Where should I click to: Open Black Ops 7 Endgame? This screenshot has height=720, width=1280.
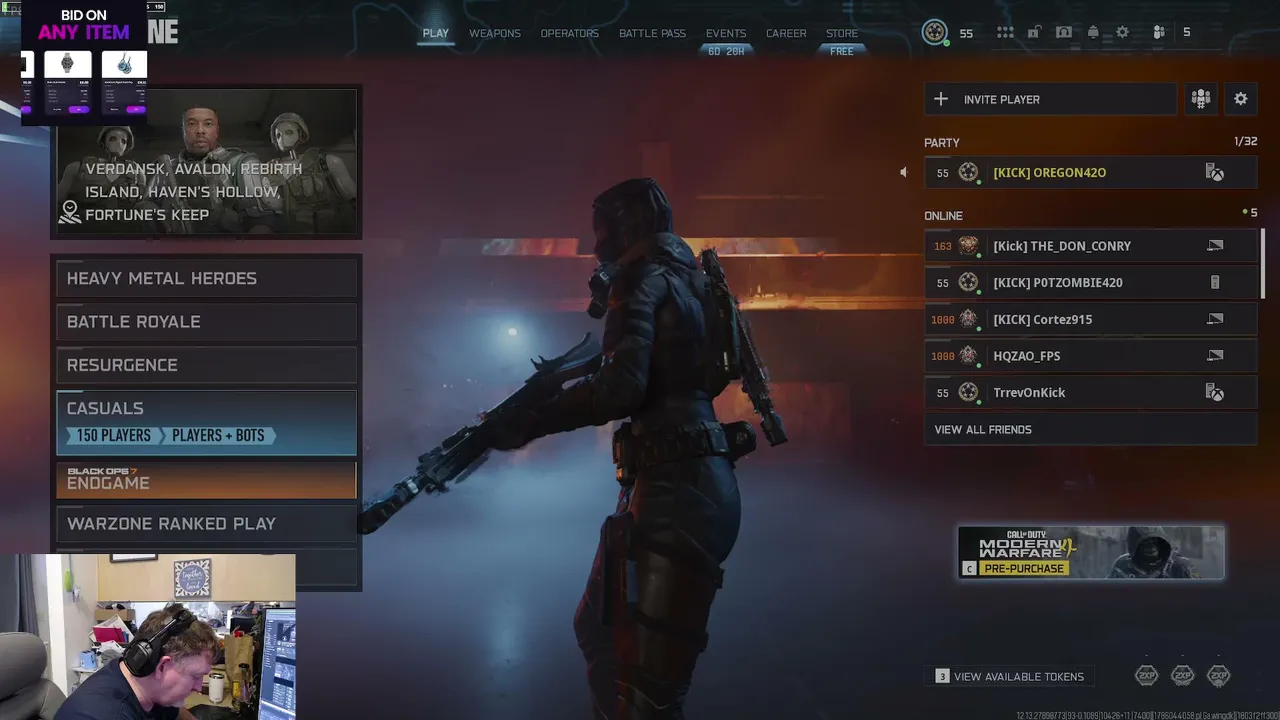tap(206, 479)
